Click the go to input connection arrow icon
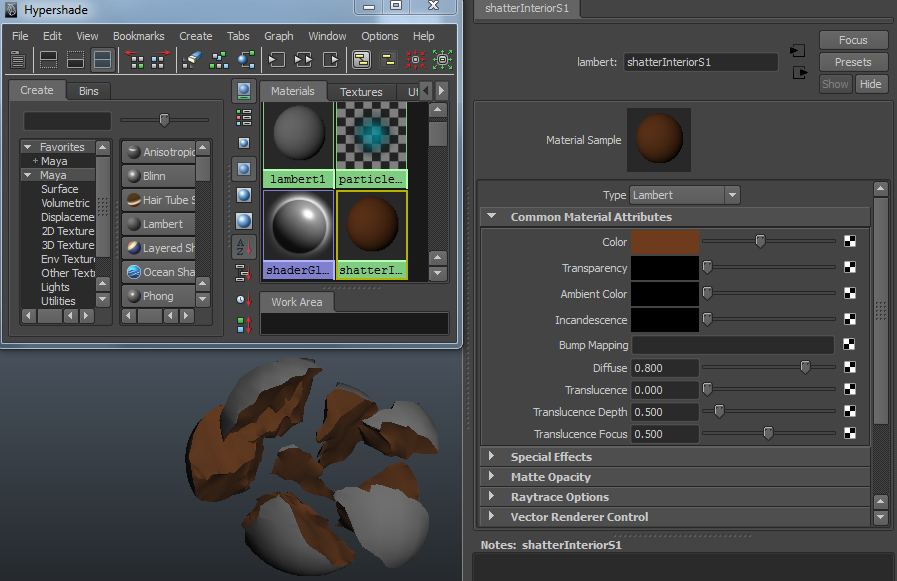The image size is (897, 581). 797,50
